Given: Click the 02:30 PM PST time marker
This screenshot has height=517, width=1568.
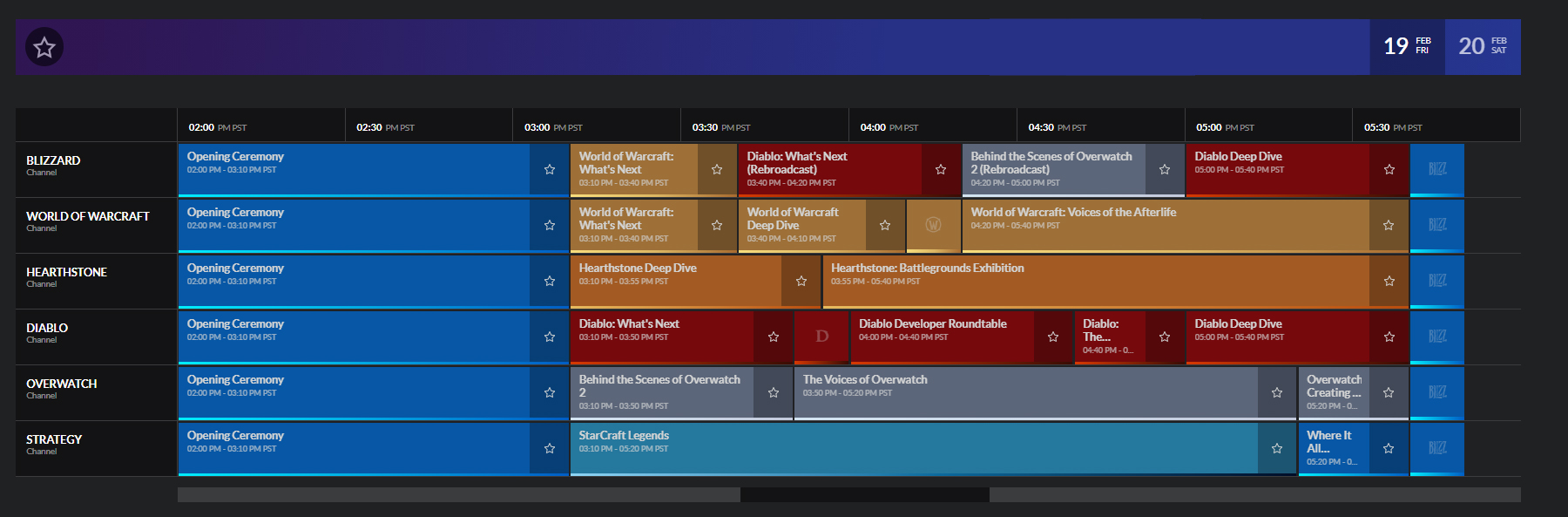Looking at the screenshot, I should pos(385,127).
